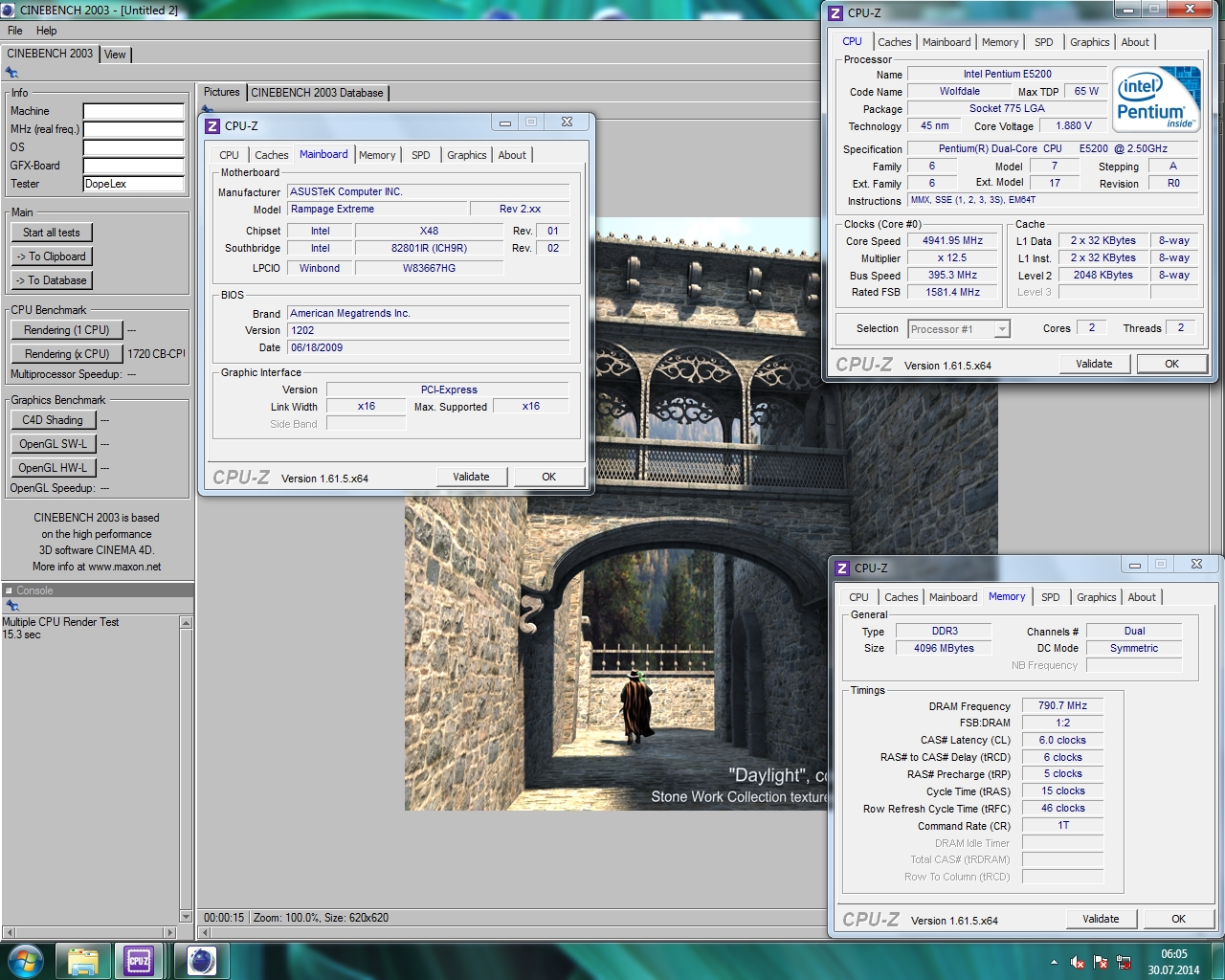The image size is (1225, 980).
Task: Open the Windows Start orb
Action: [x=25, y=960]
